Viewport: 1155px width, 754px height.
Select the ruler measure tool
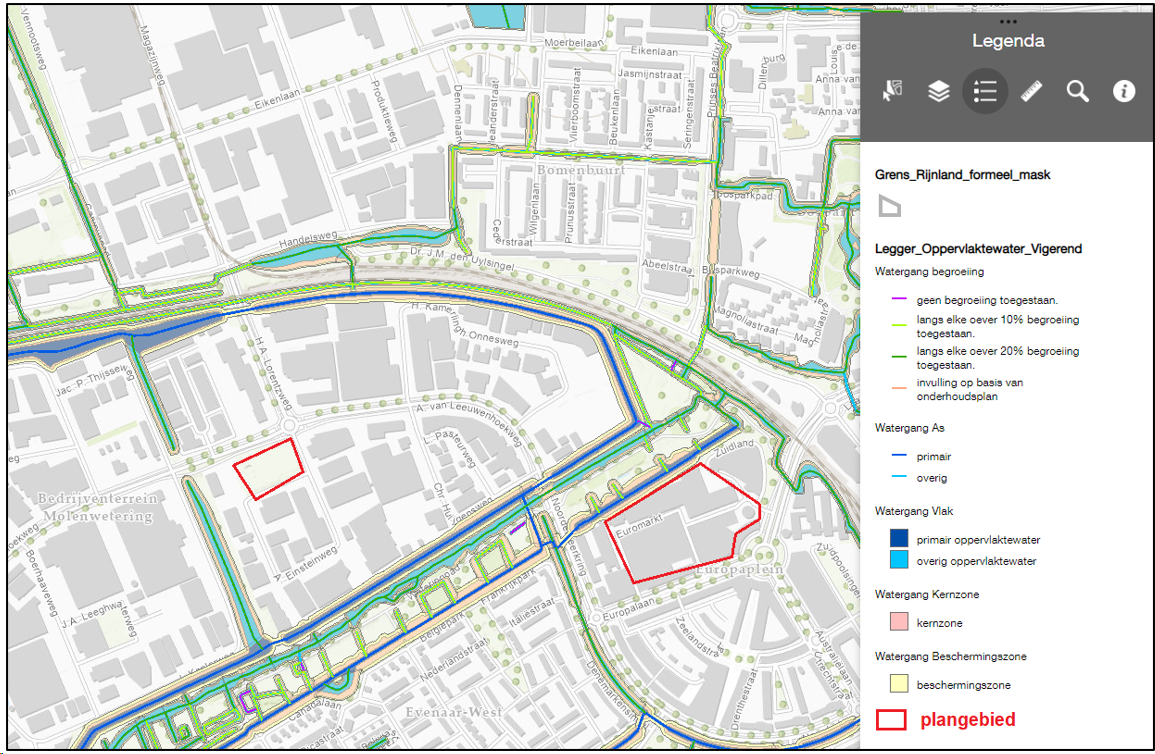point(1031,92)
